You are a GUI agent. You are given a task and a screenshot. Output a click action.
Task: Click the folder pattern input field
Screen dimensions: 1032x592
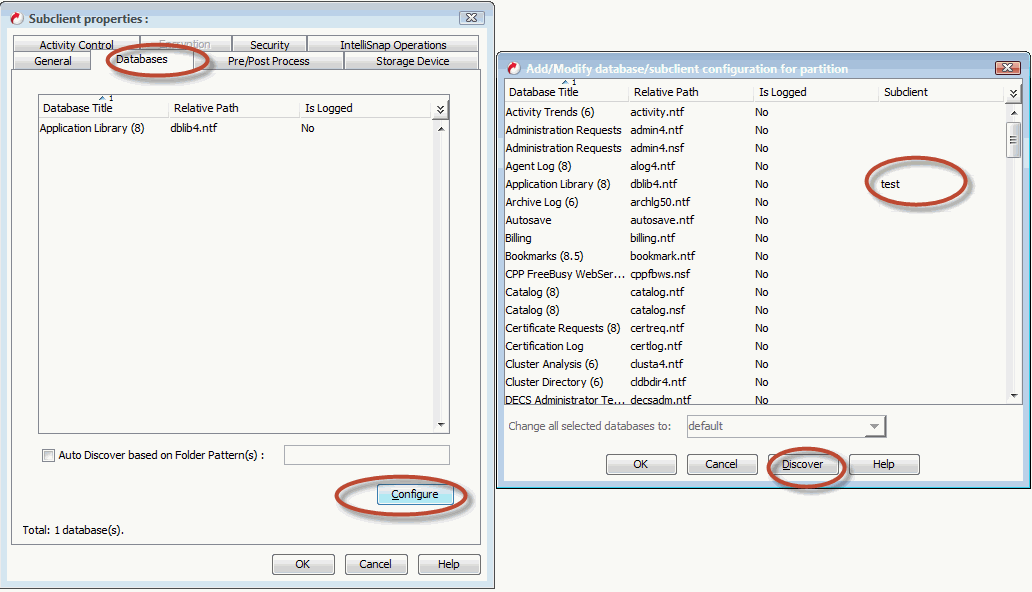tap(366, 456)
